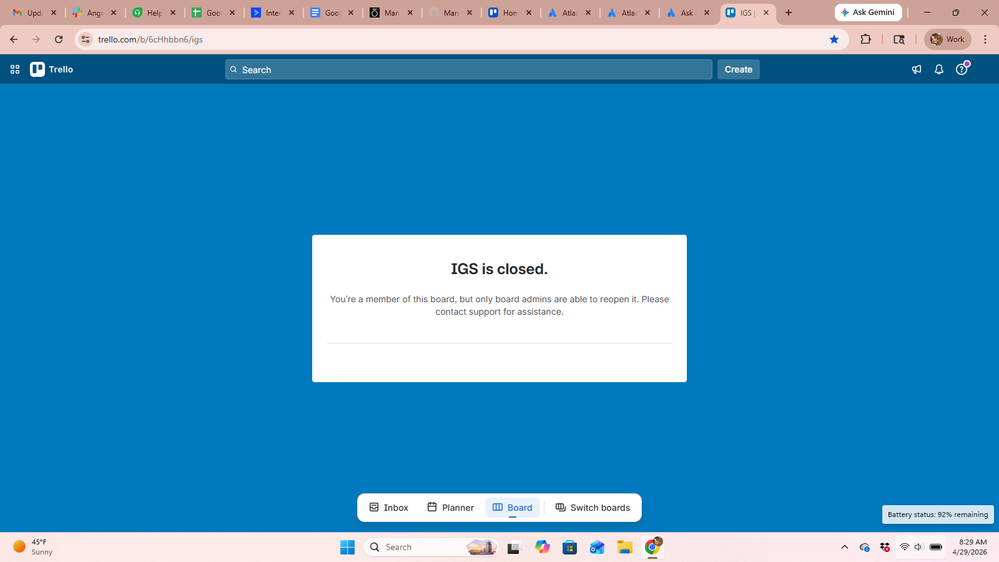Open the Inbox view in bottom bar

pyautogui.click(x=389, y=507)
